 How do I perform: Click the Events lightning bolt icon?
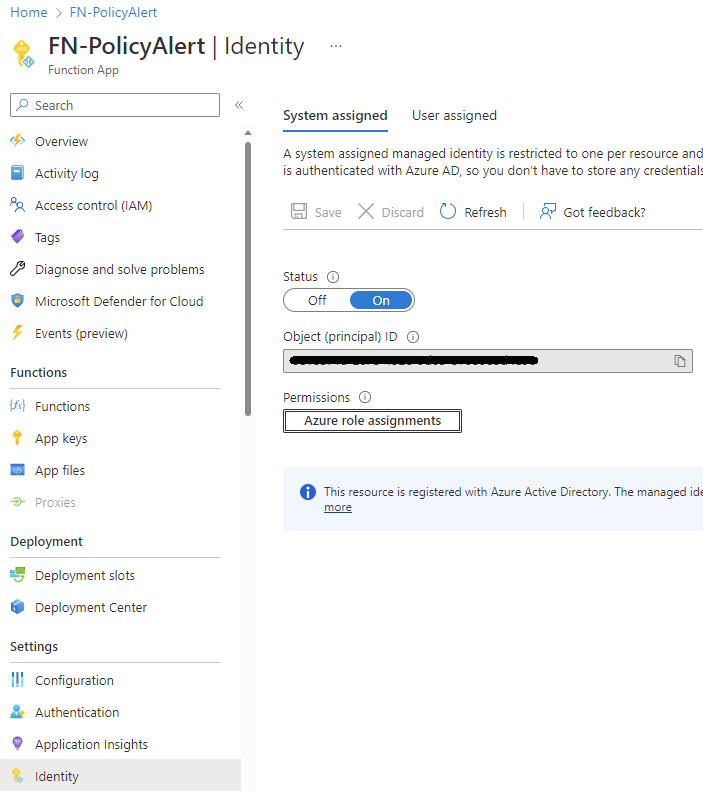point(18,333)
